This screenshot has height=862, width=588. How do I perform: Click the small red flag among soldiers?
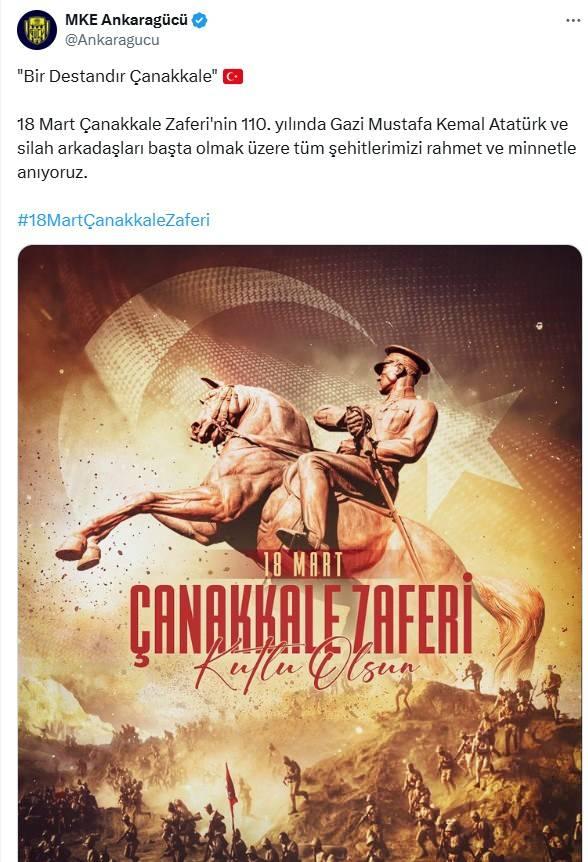(231, 785)
